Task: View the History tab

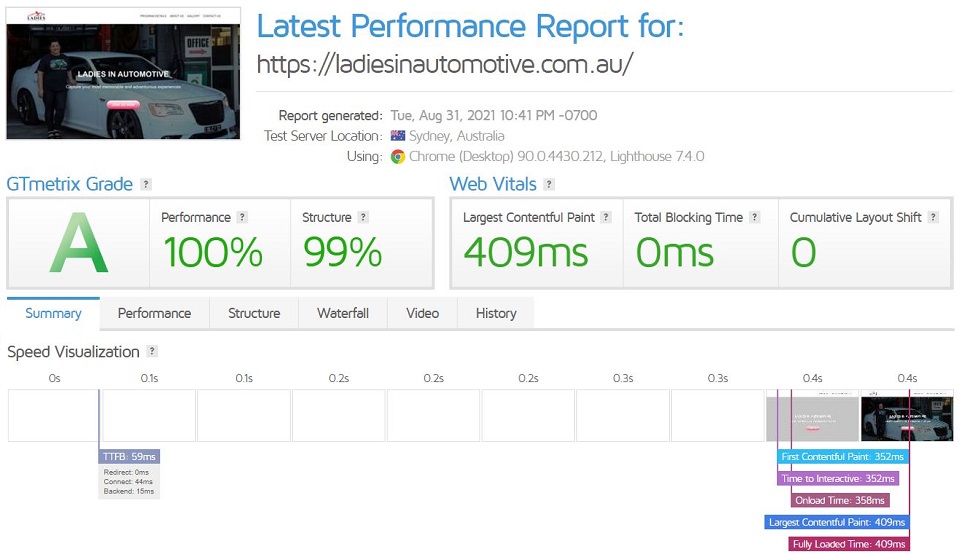Action: (496, 313)
